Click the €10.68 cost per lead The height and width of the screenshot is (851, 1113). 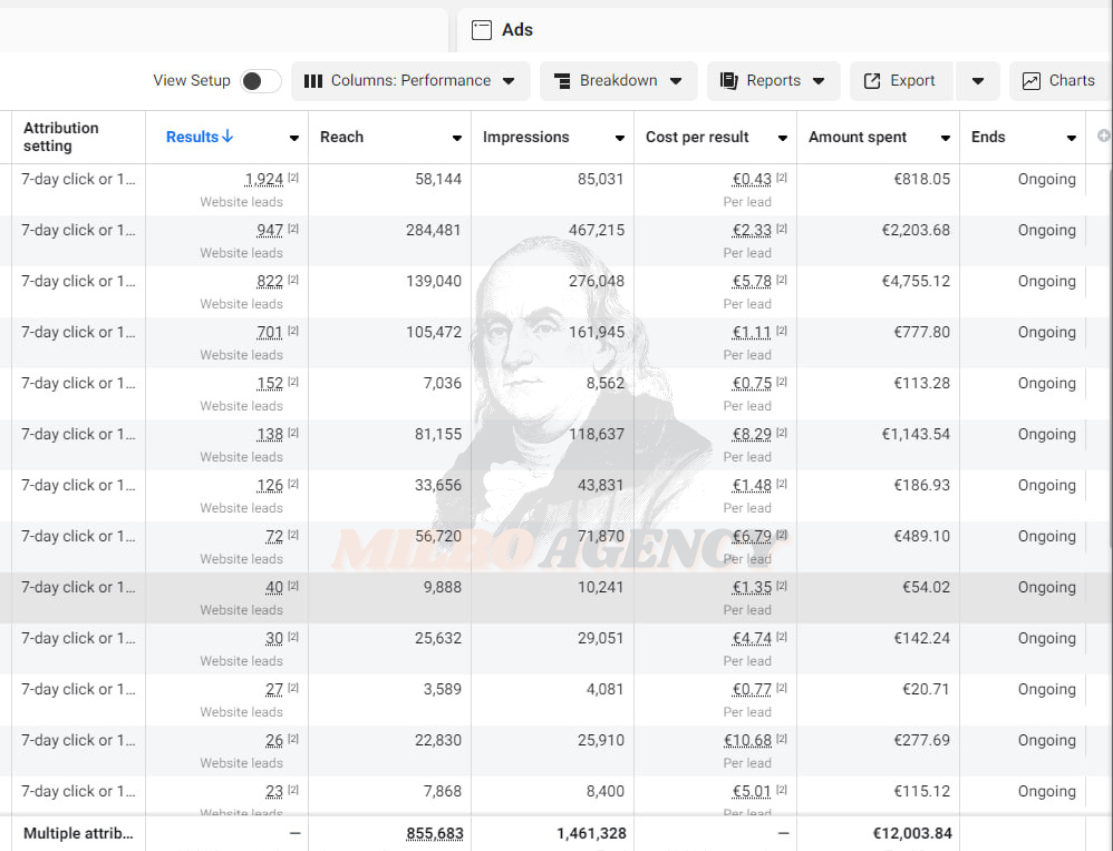pos(747,740)
